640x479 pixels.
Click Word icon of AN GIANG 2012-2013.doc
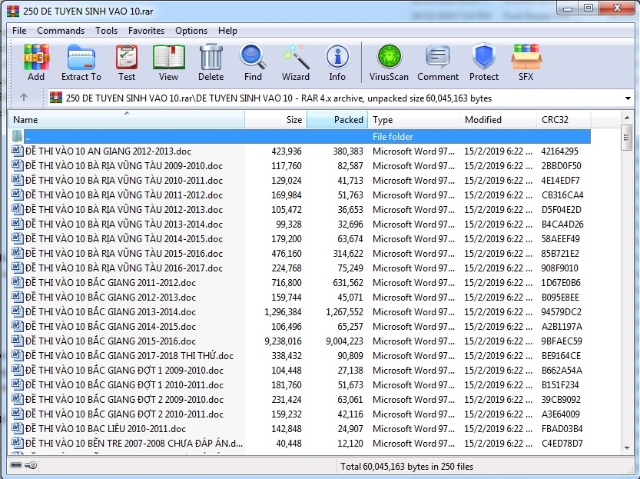pos(17,151)
